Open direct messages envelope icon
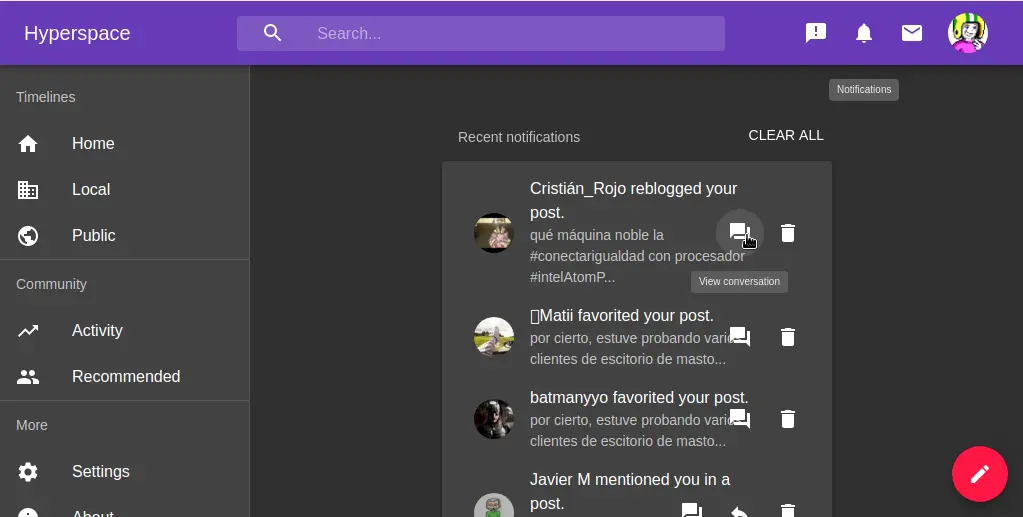Viewport: 1023px width, 517px height. pyautogui.click(x=912, y=33)
